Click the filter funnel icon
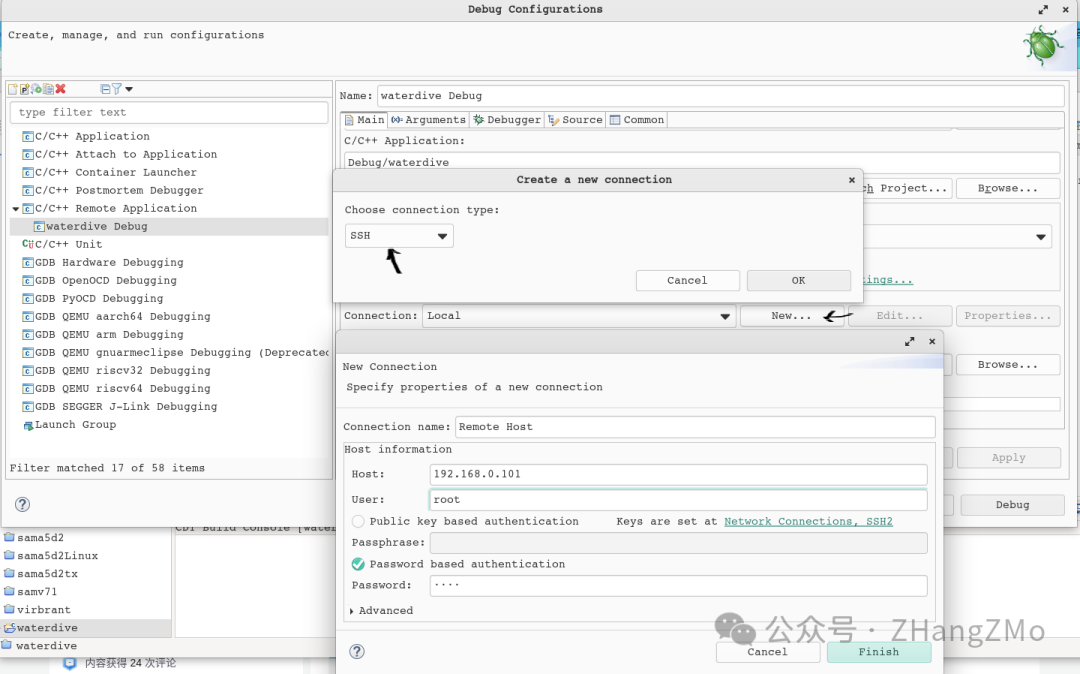The width and height of the screenshot is (1080, 674). click(x=116, y=89)
